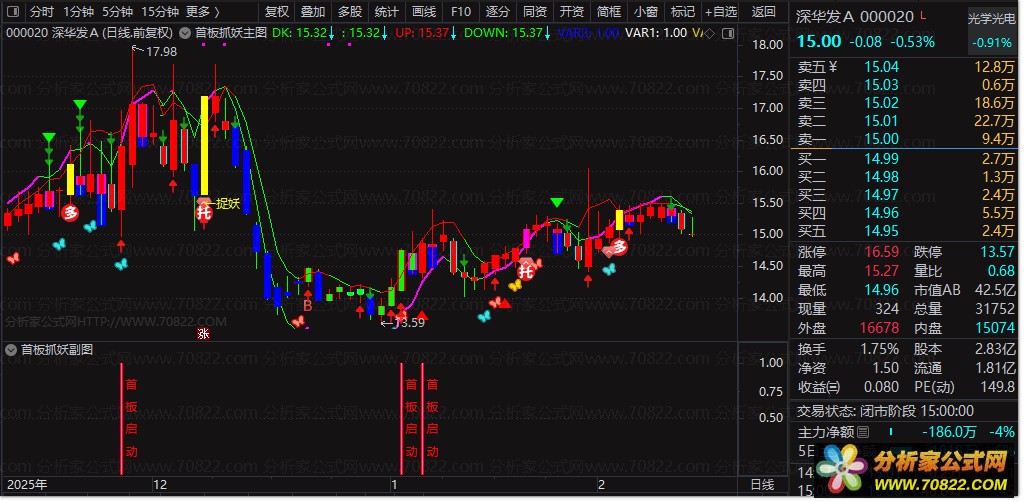Click the 深华发A 000020 quote header
The width and height of the screenshot is (1024, 501).
(x=855, y=17)
